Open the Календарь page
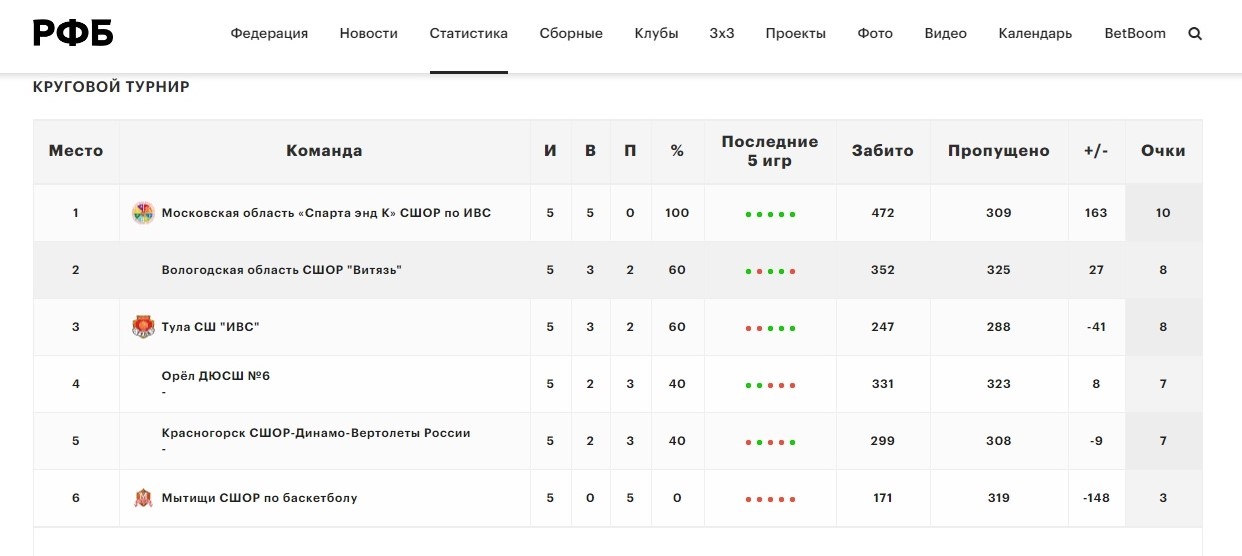Viewport: 1242px width, 556px height. pyautogui.click(x=1035, y=33)
